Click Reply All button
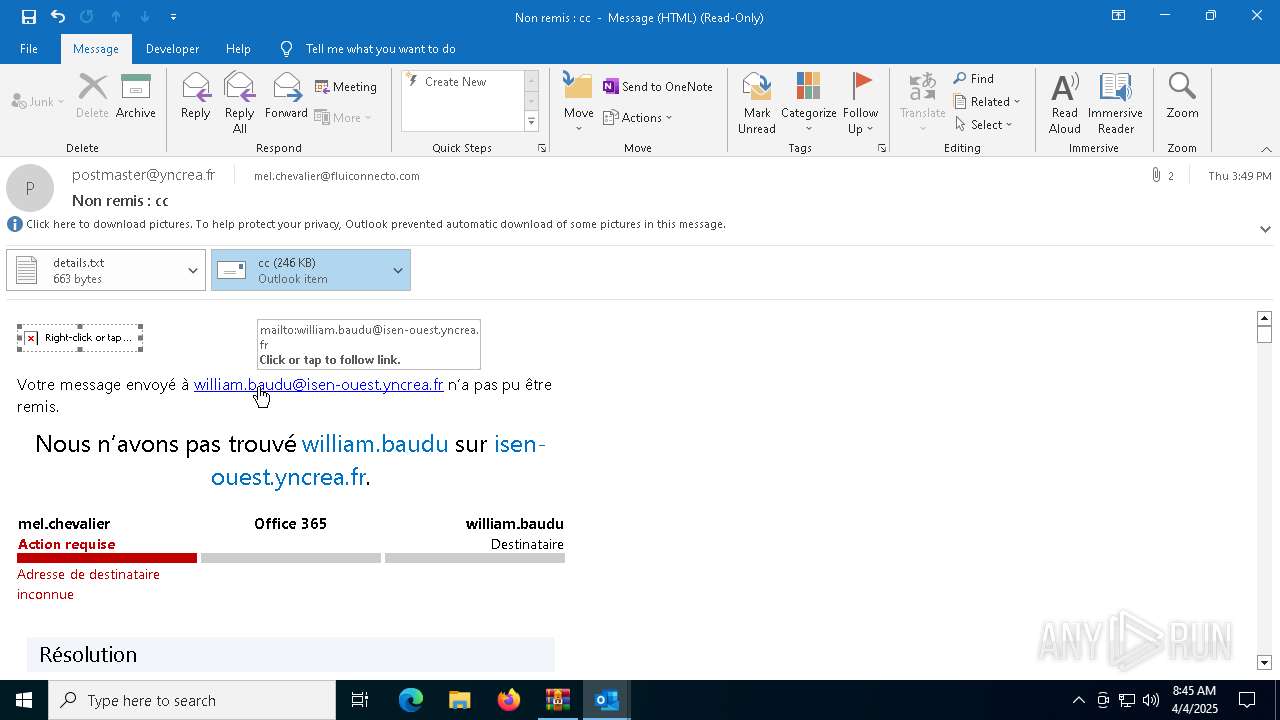 (240, 103)
